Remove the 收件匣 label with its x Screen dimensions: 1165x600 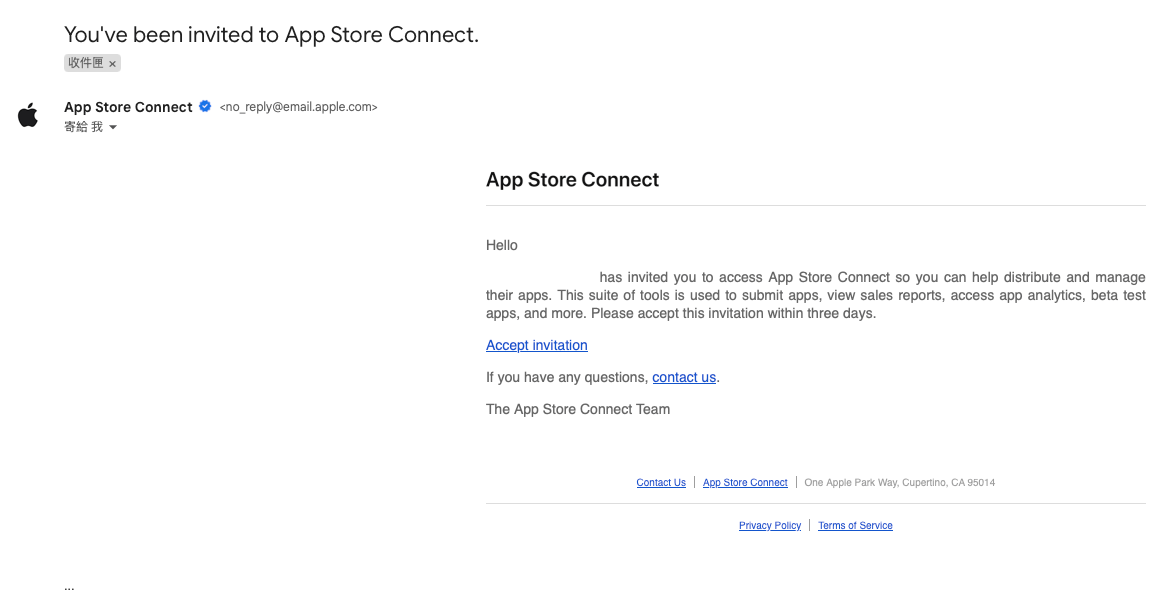click(112, 64)
